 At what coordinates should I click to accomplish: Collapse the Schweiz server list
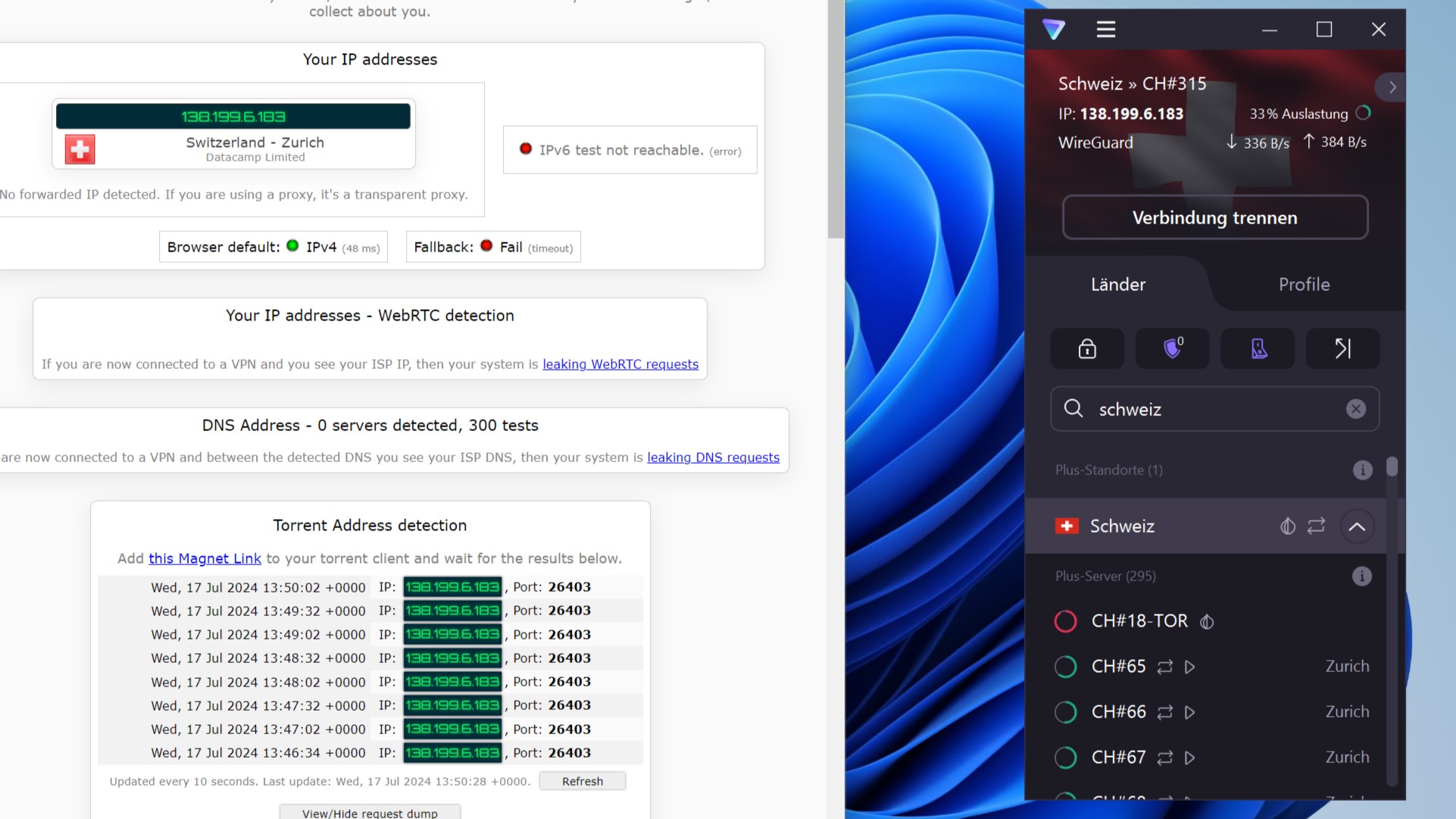[1357, 527]
